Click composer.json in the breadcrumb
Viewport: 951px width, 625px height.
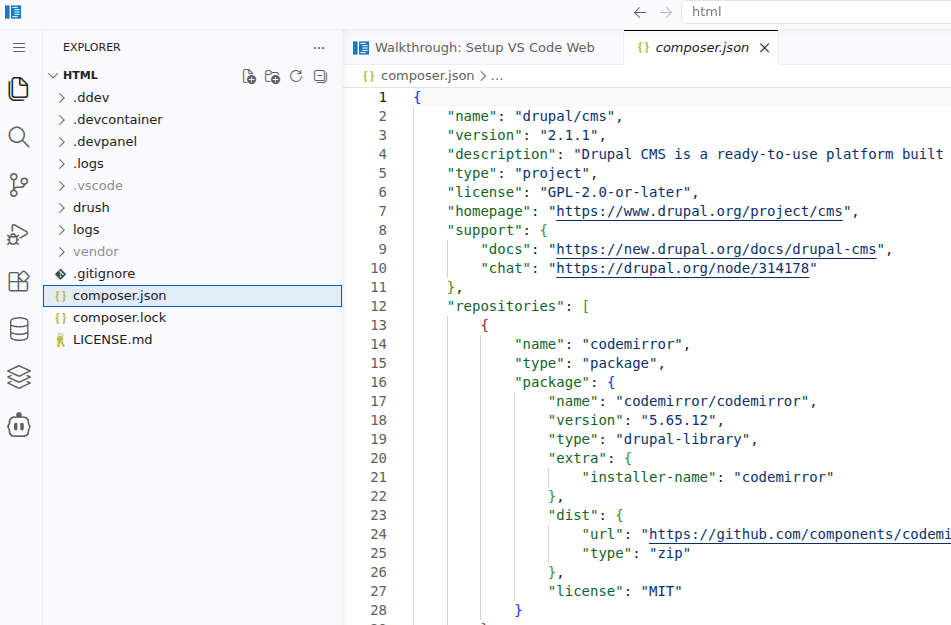[x=427, y=76]
